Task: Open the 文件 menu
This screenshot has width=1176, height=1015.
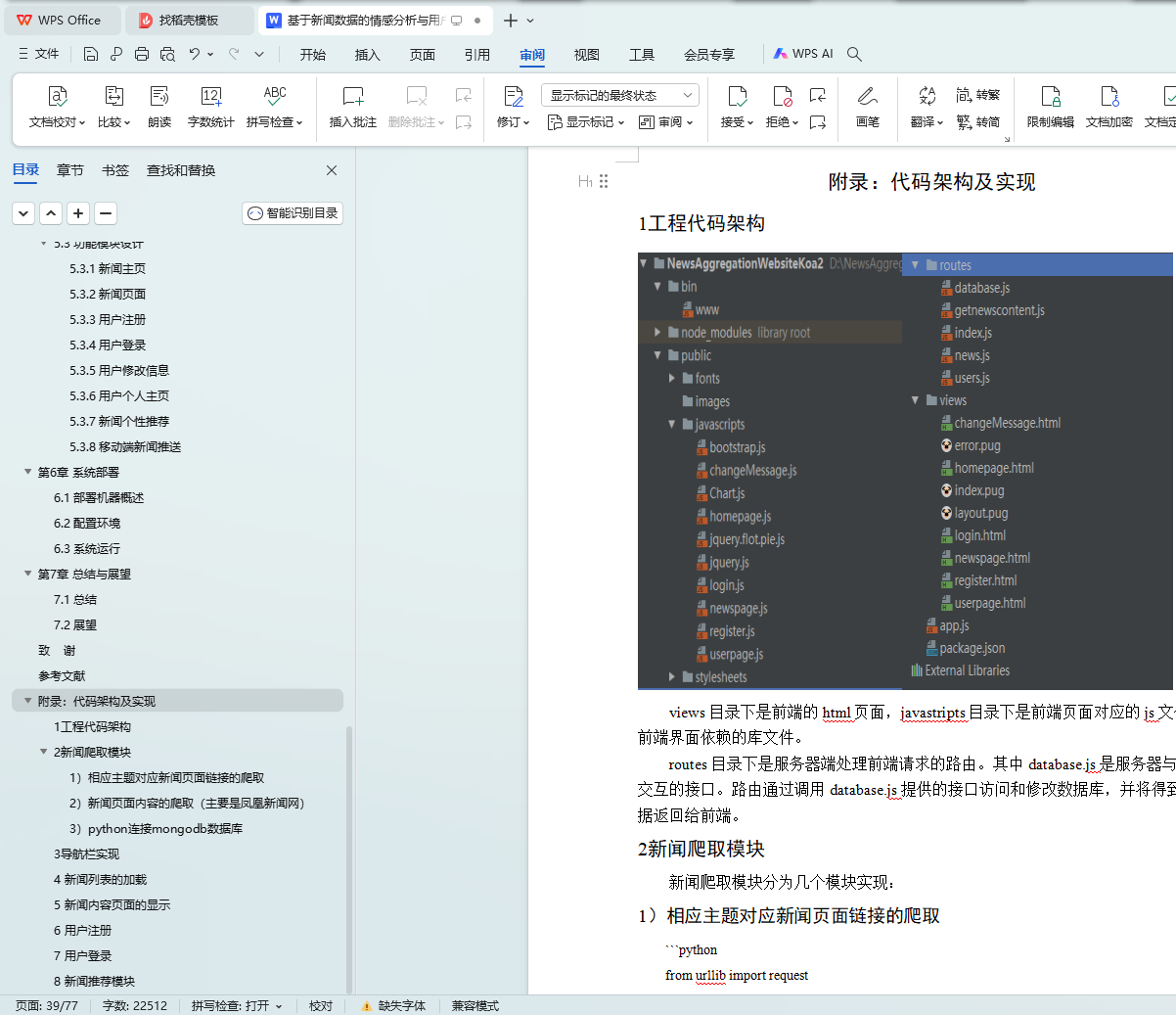Action: pyautogui.click(x=39, y=54)
